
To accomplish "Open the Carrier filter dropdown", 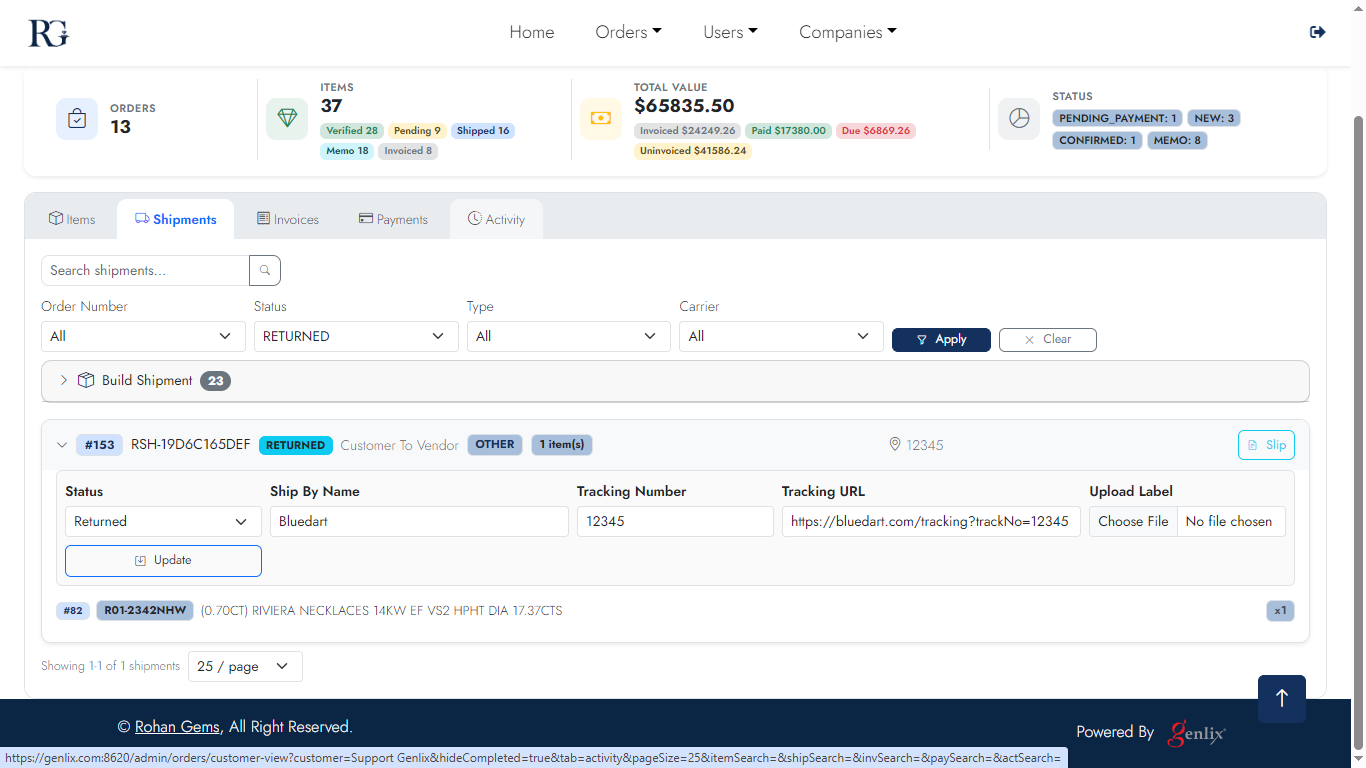I will [x=780, y=337].
